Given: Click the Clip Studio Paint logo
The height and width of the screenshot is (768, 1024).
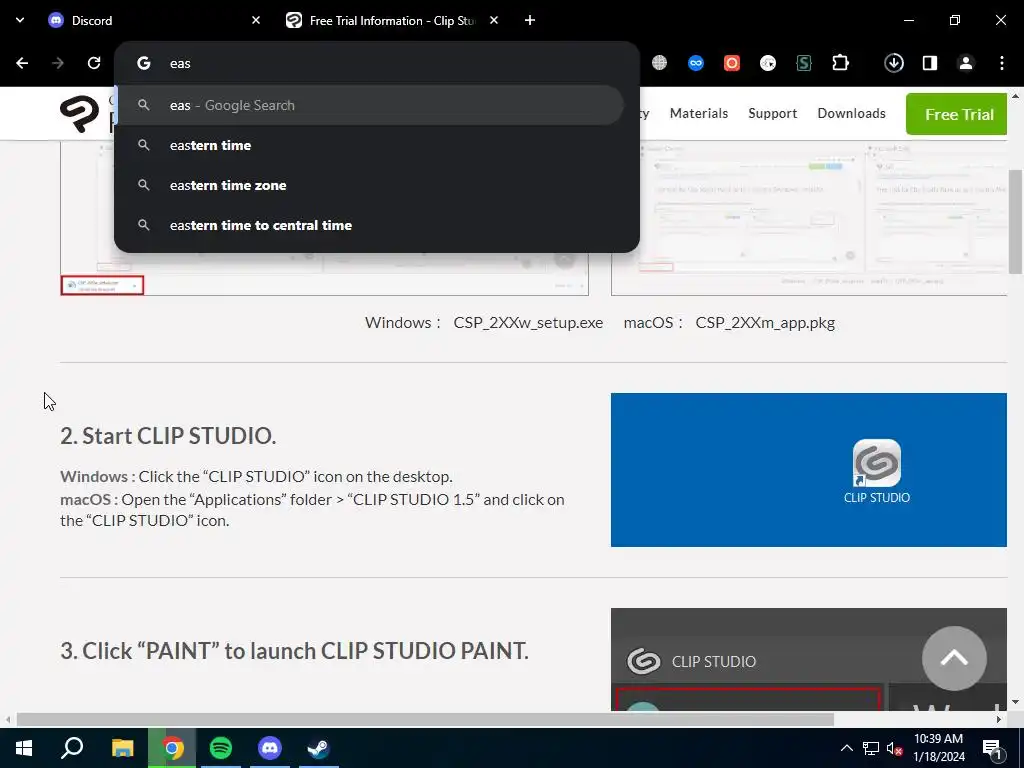Looking at the screenshot, I should [x=80, y=114].
